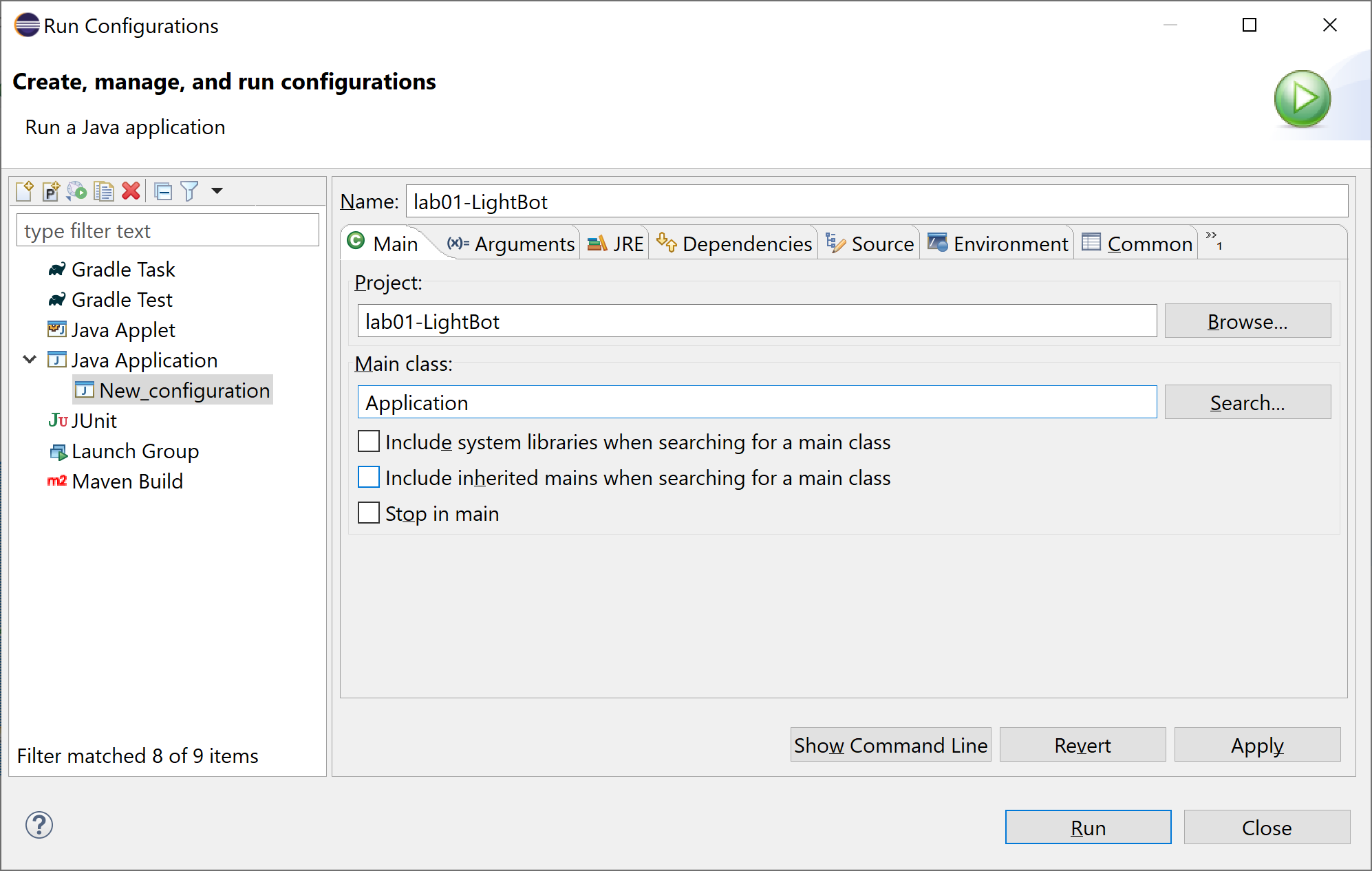Viewport: 1372px width, 871px height.
Task: Click the Java Applet icon
Action: pos(57,330)
